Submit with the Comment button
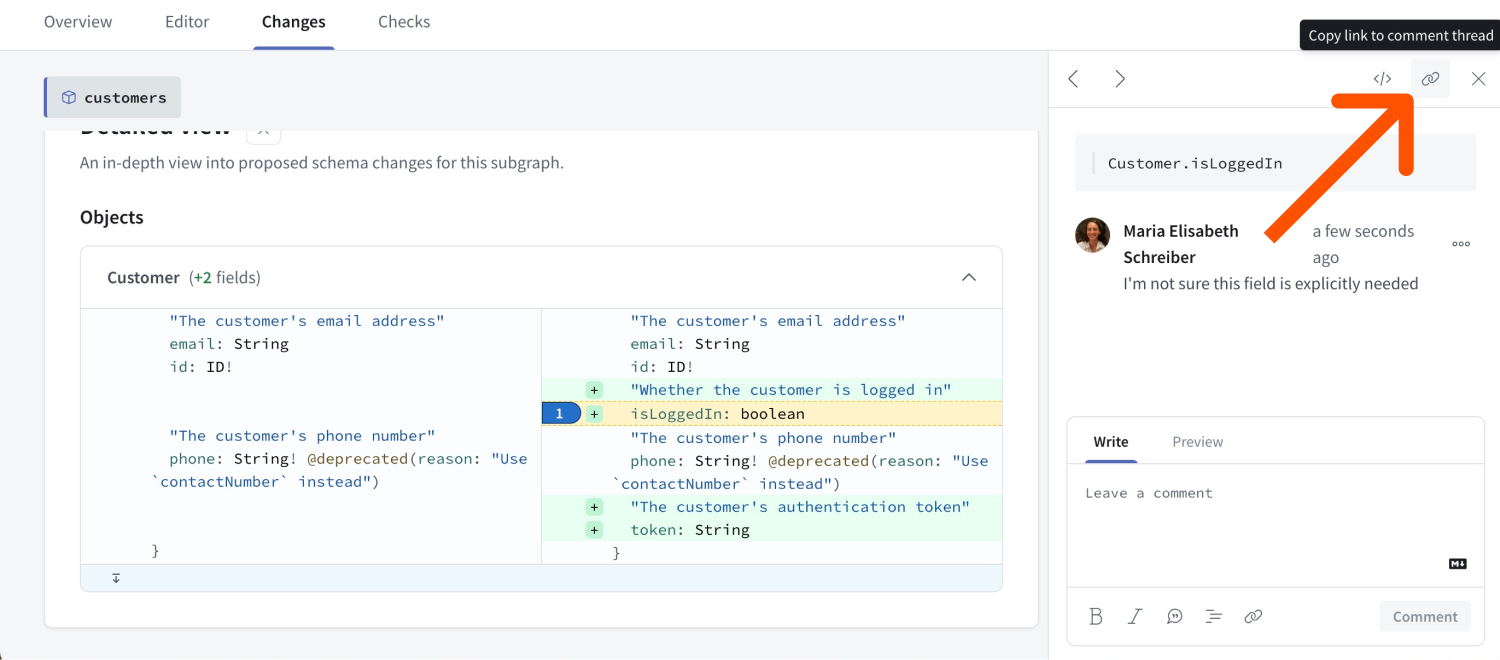The width and height of the screenshot is (1500, 660). point(1424,616)
